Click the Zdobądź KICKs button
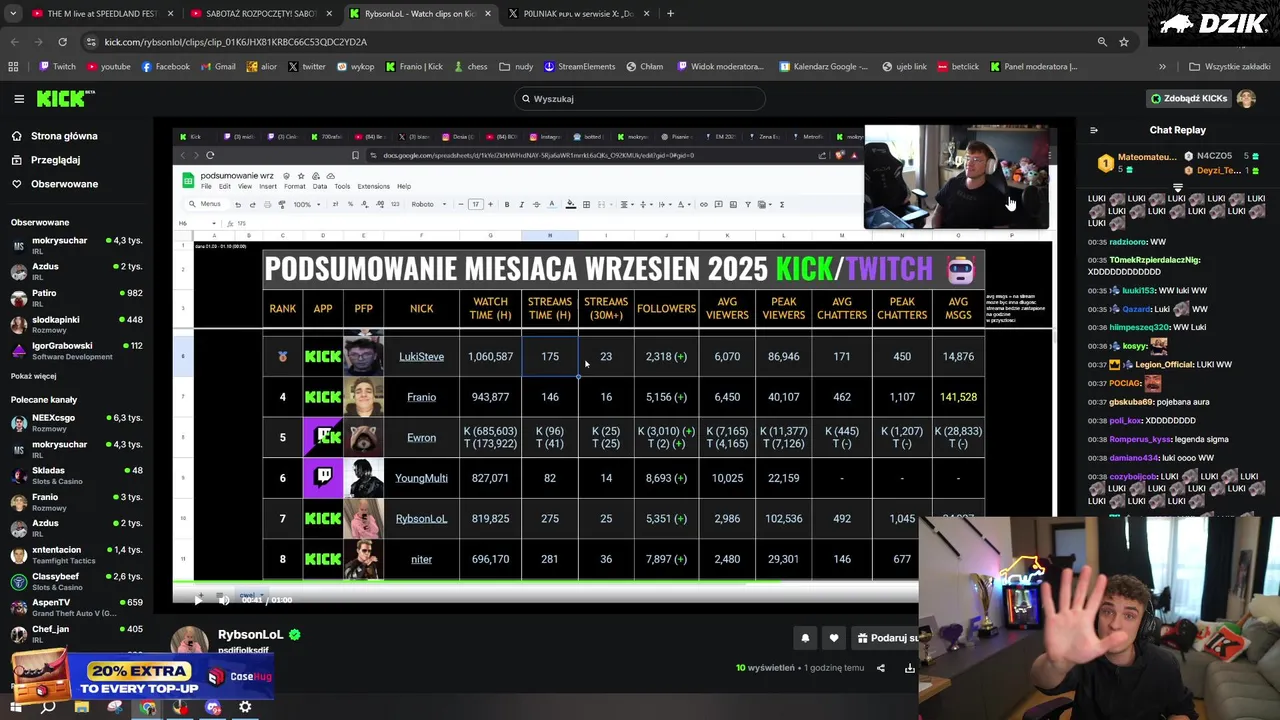This screenshot has height=720, width=1280. 1188,98
